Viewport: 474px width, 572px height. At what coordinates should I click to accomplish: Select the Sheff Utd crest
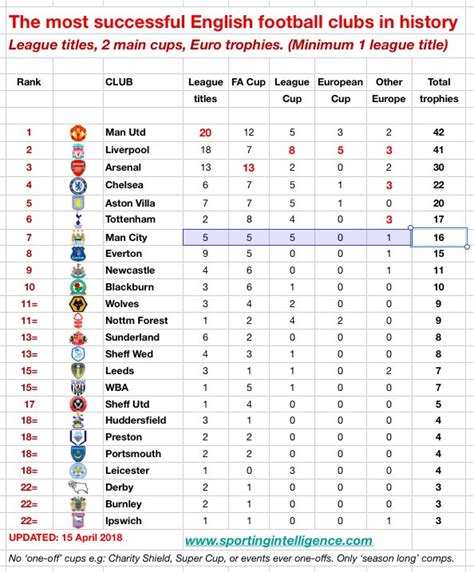click(x=78, y=404)
